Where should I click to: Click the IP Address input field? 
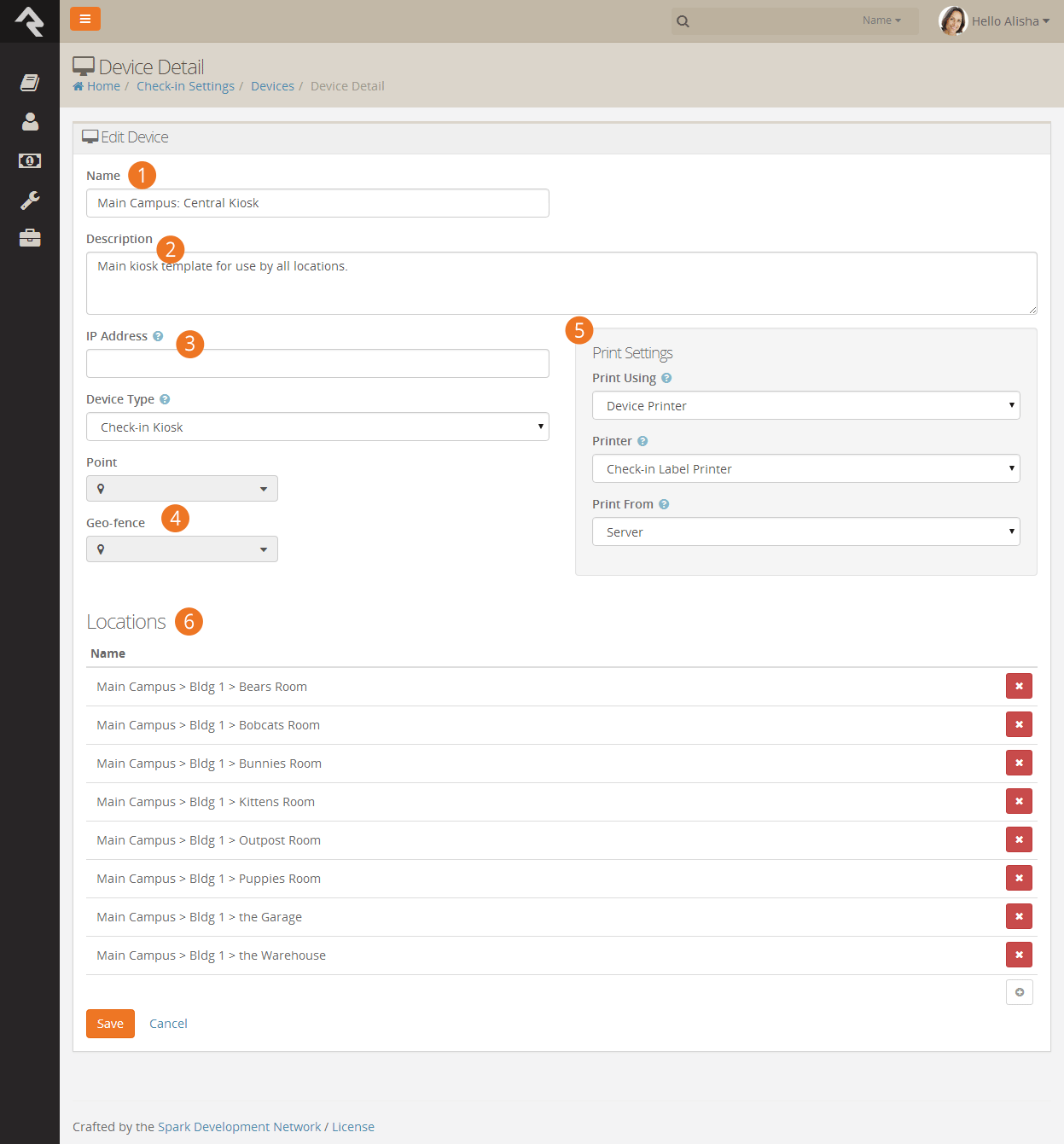[317, 363]
